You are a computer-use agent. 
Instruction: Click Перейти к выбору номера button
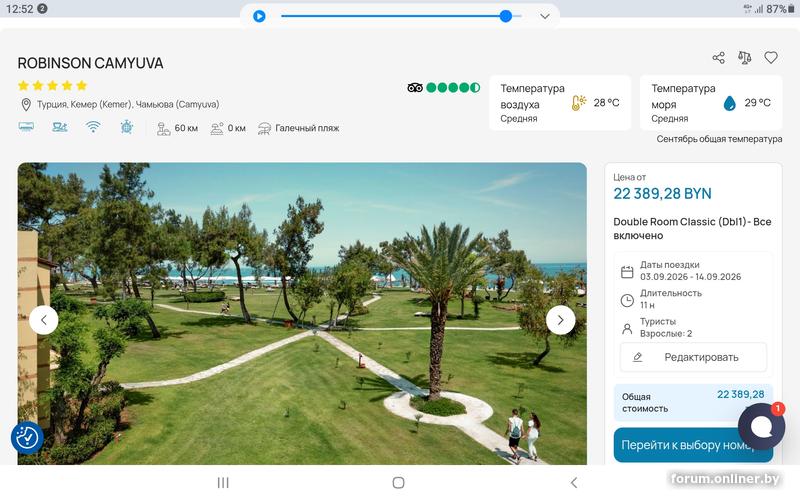(693, 445)
